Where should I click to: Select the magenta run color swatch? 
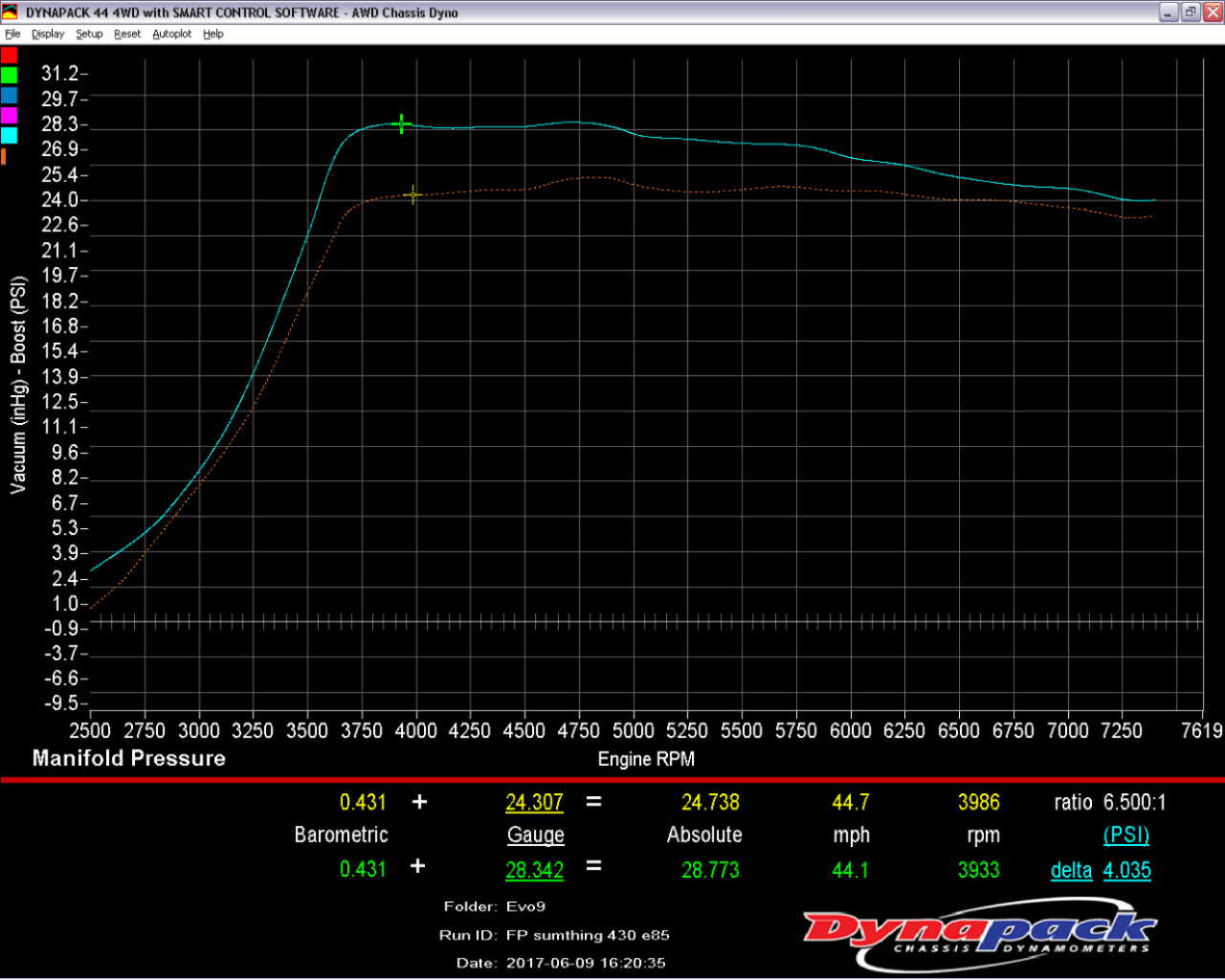(x=10, y=116)
